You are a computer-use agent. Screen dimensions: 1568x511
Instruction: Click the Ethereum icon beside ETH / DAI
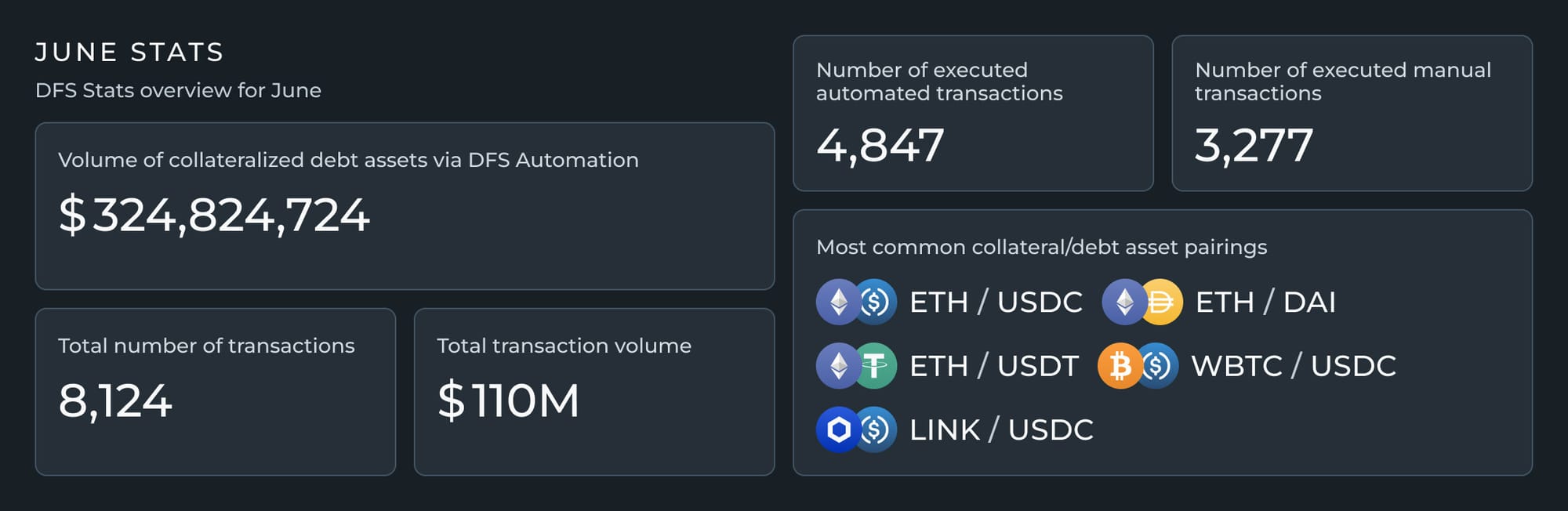tap(1124, 302)
